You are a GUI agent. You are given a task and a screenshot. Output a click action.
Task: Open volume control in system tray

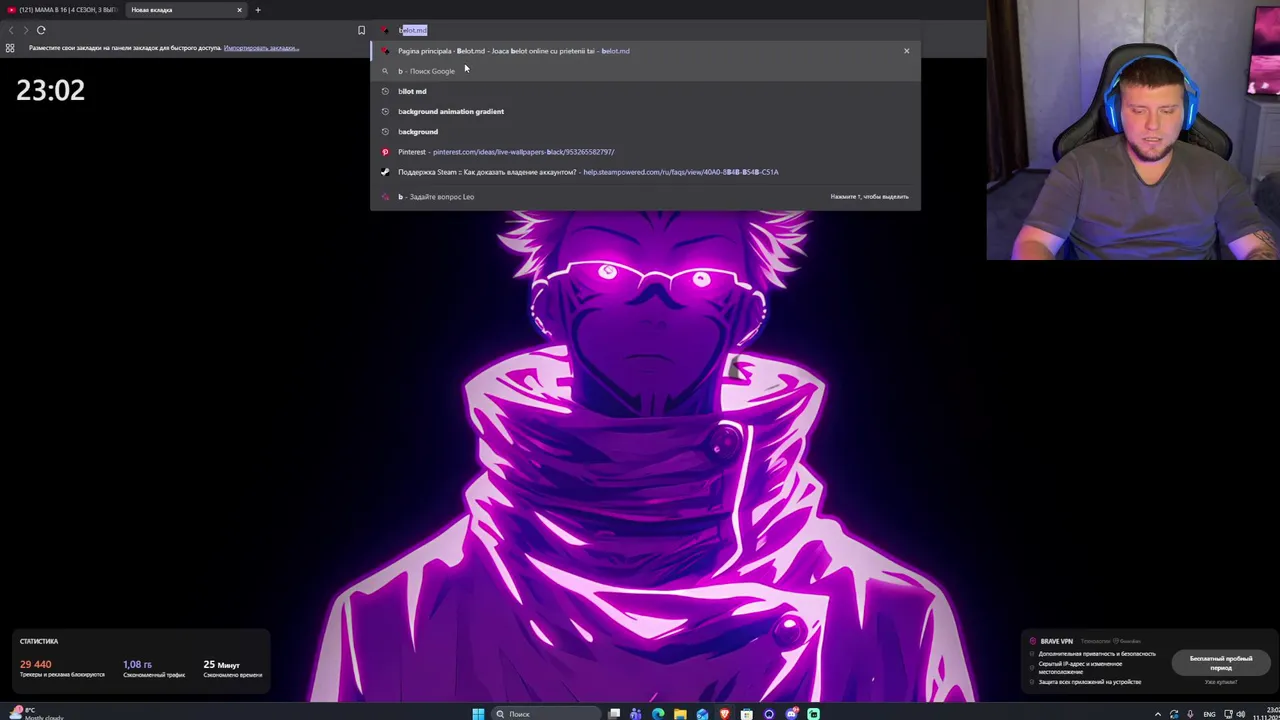click(1241, 714)
